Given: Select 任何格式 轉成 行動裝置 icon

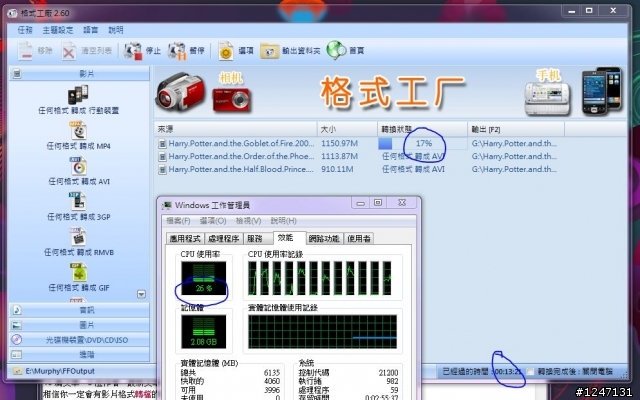Looking at the screenshot, I should click(x=78, y=95).
